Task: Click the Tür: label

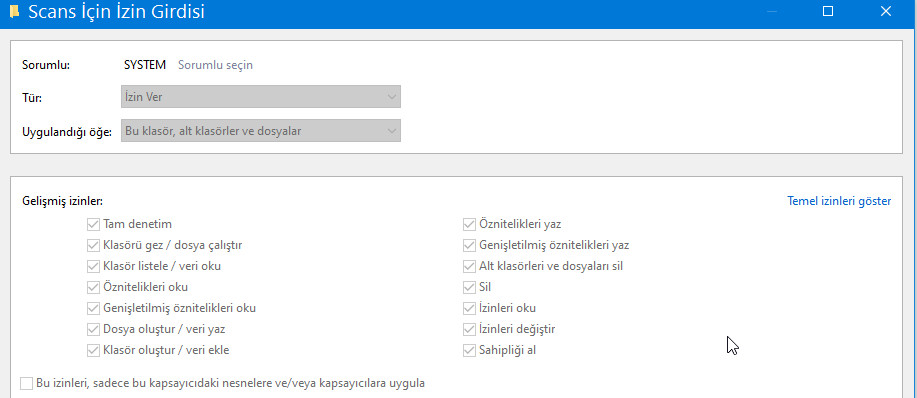Action: tap(32, 98)
